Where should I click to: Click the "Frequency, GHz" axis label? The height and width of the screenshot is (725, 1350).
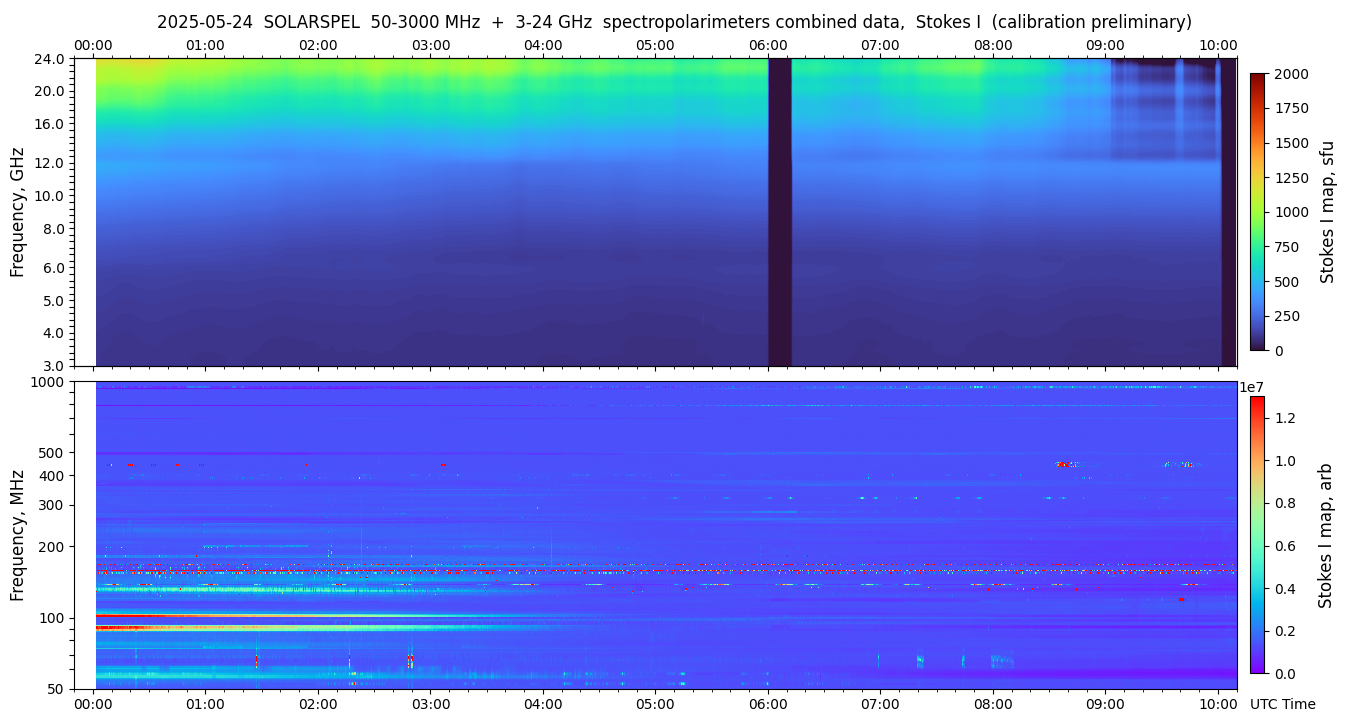(x=17, y=212)
